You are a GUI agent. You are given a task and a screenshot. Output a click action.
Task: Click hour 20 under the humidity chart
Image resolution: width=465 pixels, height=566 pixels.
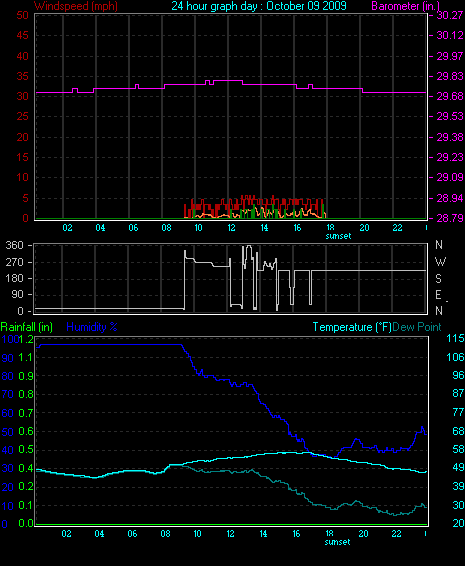[x=363, y=534]
